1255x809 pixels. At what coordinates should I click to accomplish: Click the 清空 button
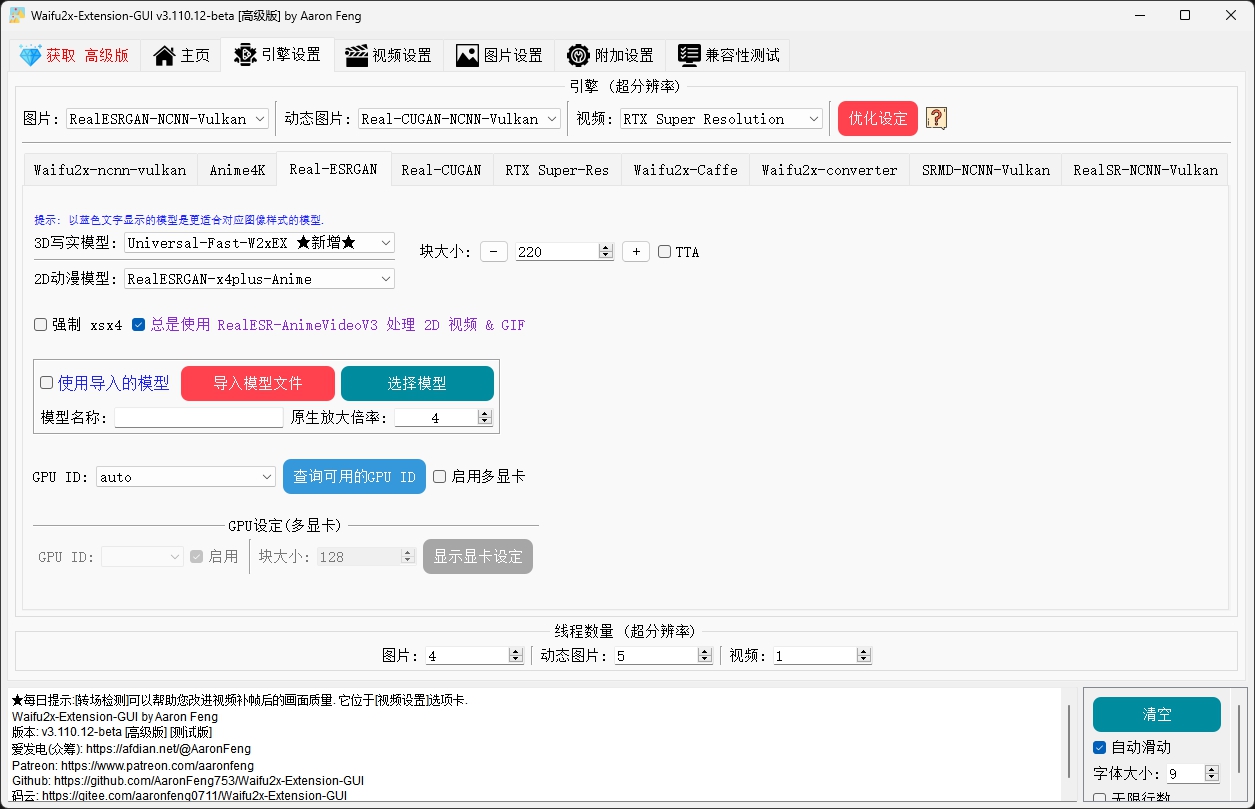[1157, 715]
